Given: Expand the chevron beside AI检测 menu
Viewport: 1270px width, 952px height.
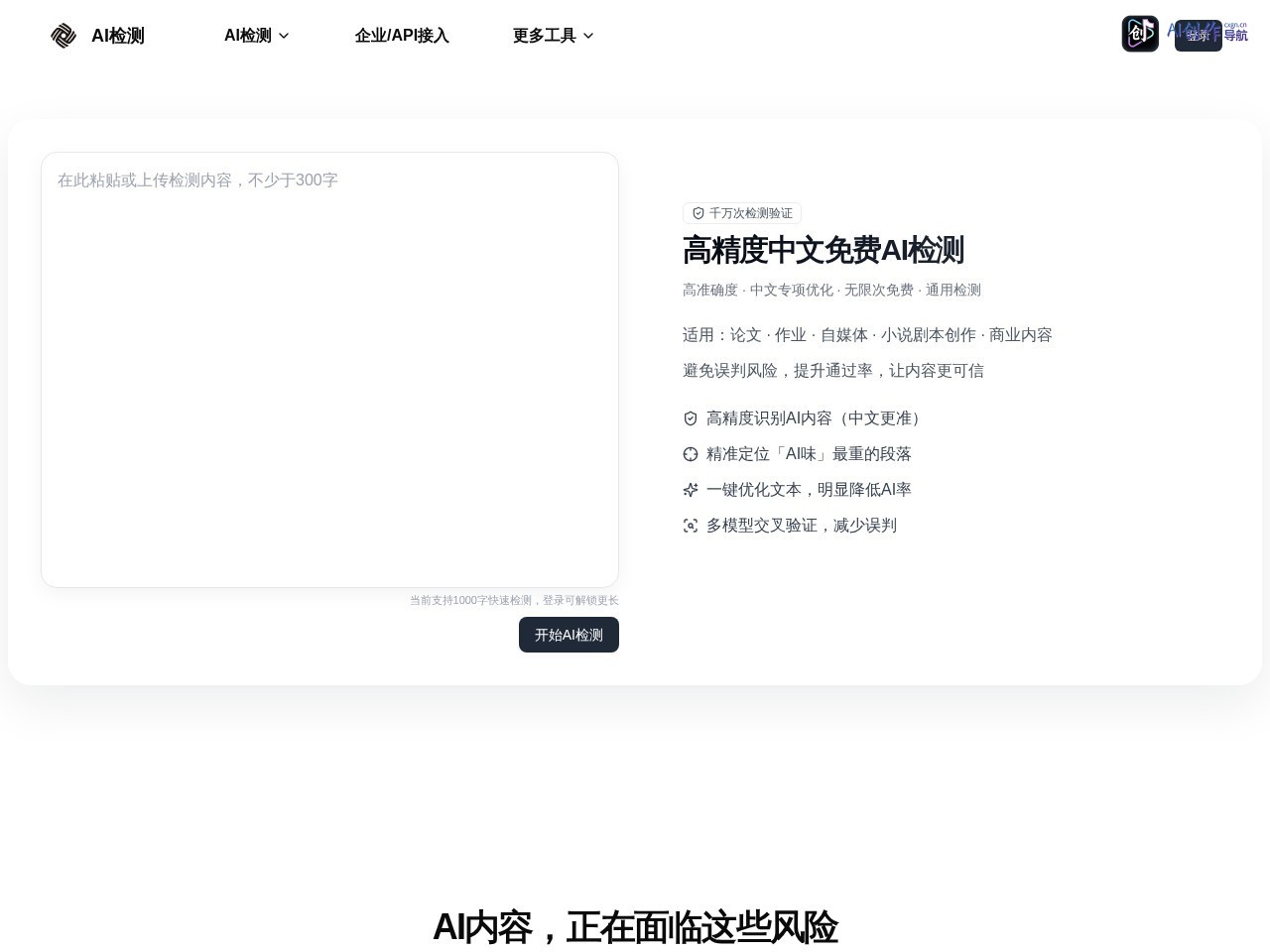Looking at the screenshot, I should pyautogui.click(x=284, y=36).
